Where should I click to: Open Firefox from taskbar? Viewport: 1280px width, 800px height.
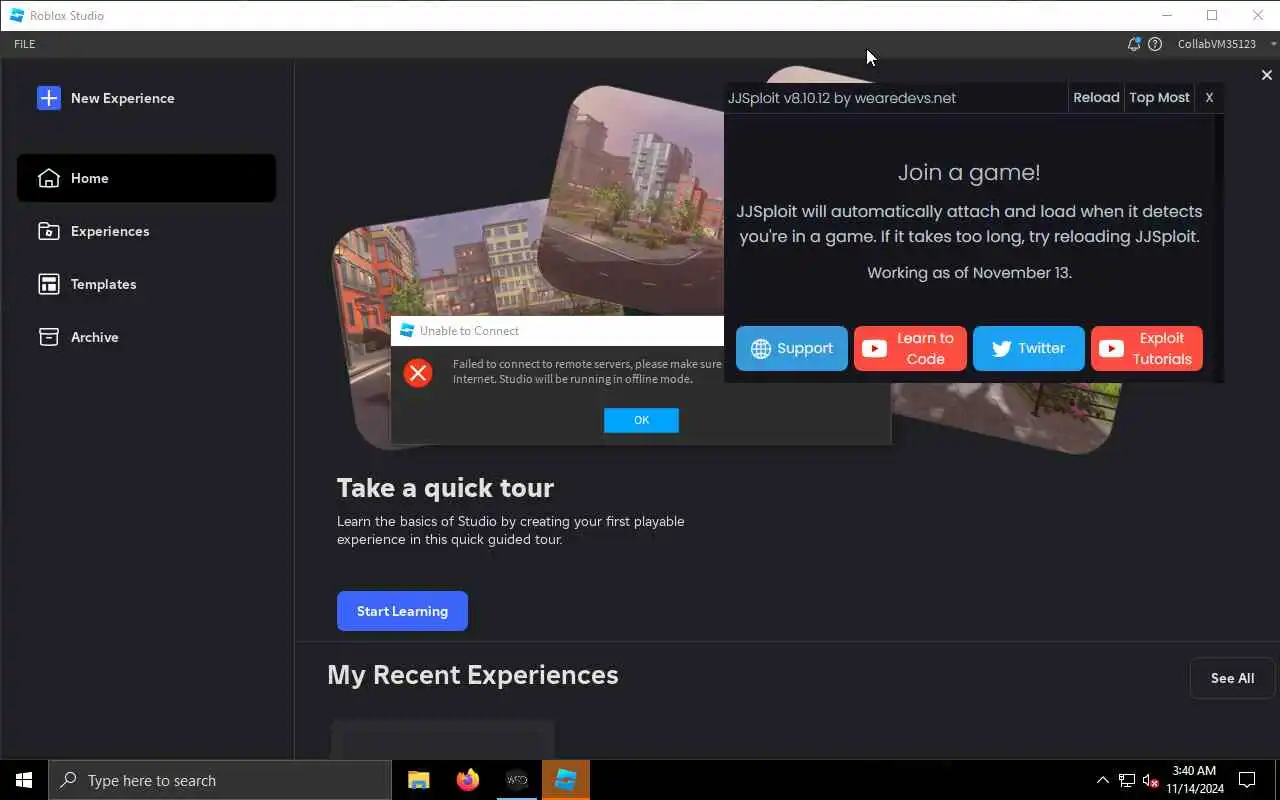pyautogui.click(x=467, y=780)
